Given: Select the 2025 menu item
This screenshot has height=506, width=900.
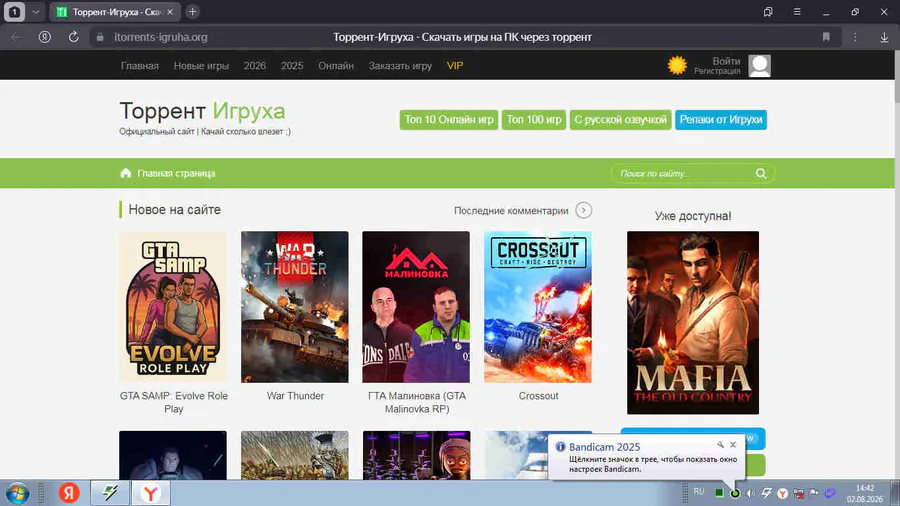Looking at the screenshot, I should click(x=292, y=65).
